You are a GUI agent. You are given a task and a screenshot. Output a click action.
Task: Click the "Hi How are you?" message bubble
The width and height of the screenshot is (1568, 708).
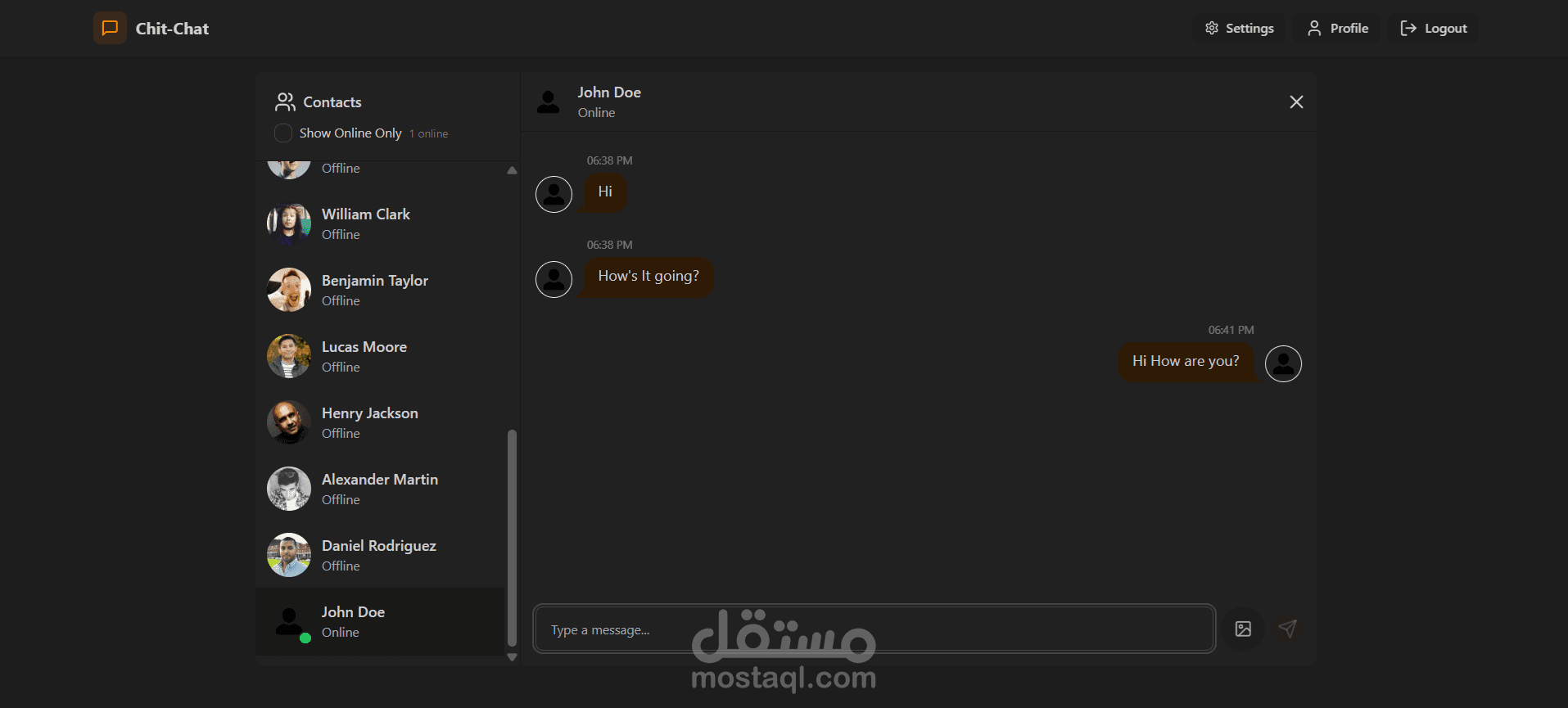point(1186,362)
